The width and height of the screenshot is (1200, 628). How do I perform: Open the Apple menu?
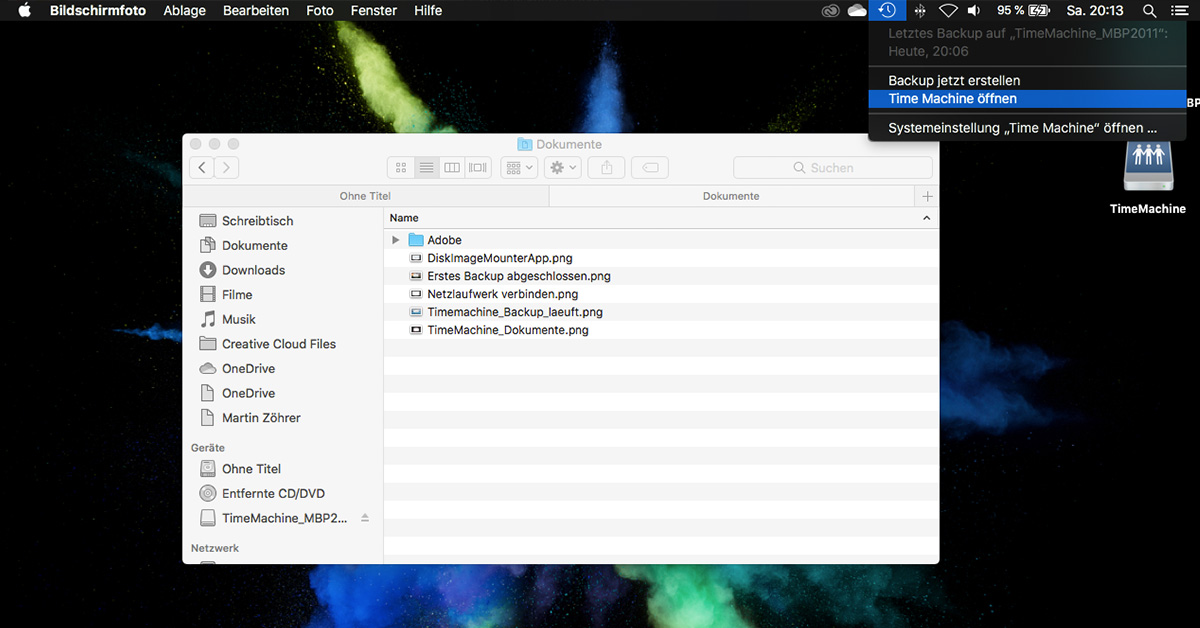25,10
